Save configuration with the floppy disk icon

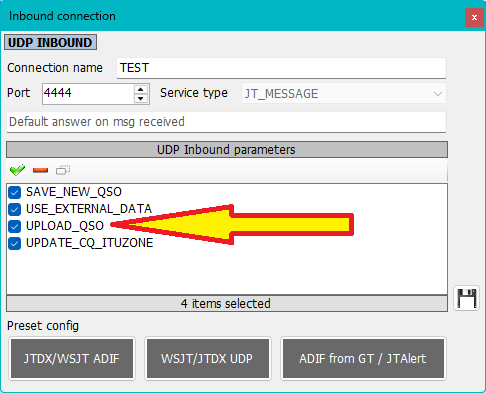pyautogui.click(x=467, y=298)
